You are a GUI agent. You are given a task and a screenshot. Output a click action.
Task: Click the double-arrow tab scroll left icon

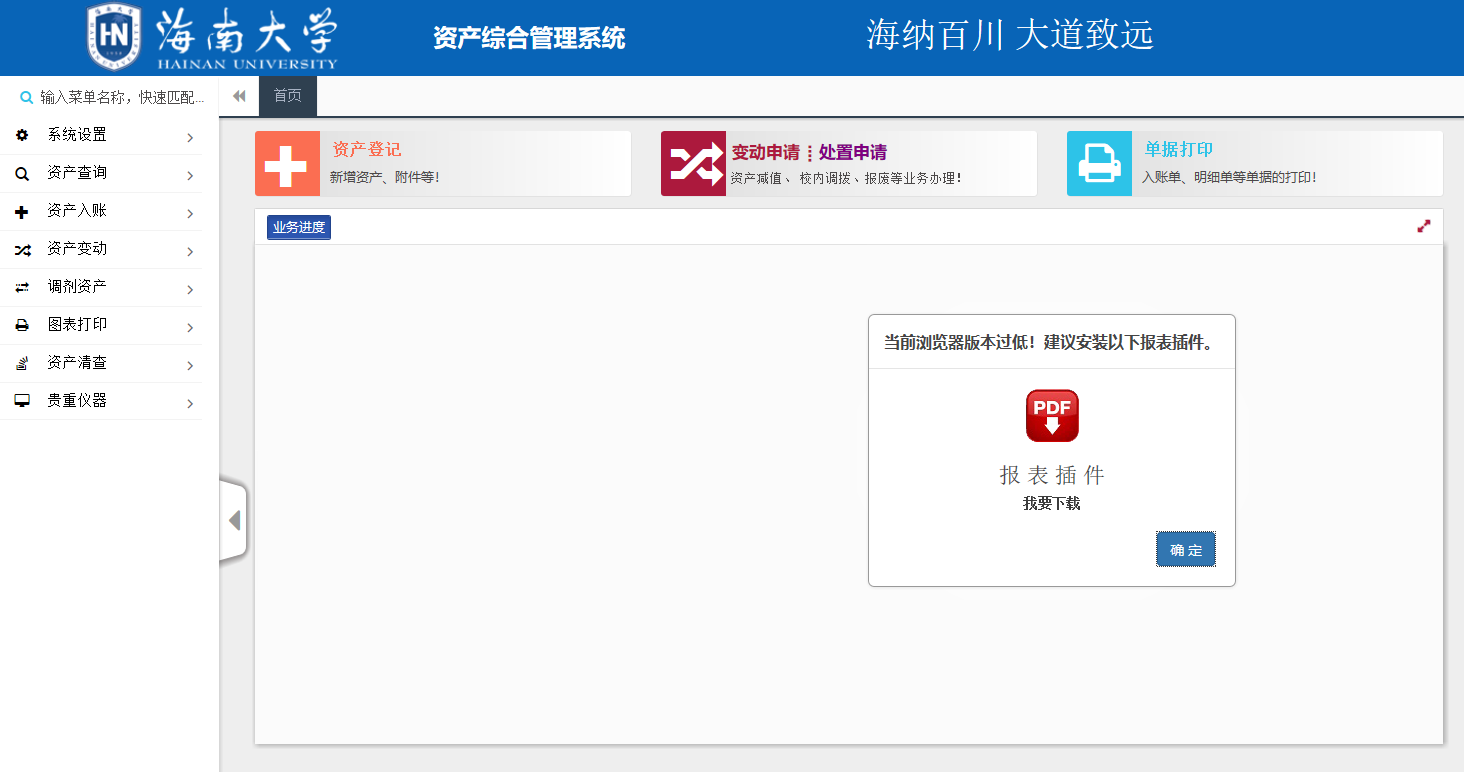[239, 96]
